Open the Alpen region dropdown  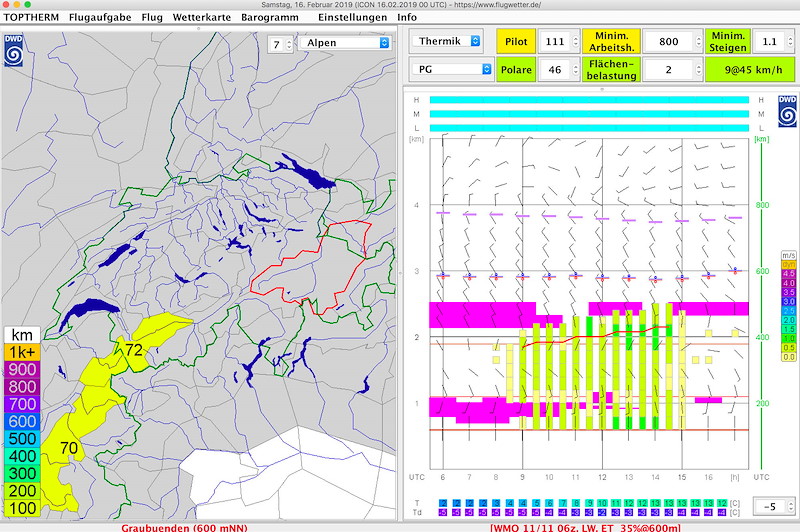coord(345,43)
